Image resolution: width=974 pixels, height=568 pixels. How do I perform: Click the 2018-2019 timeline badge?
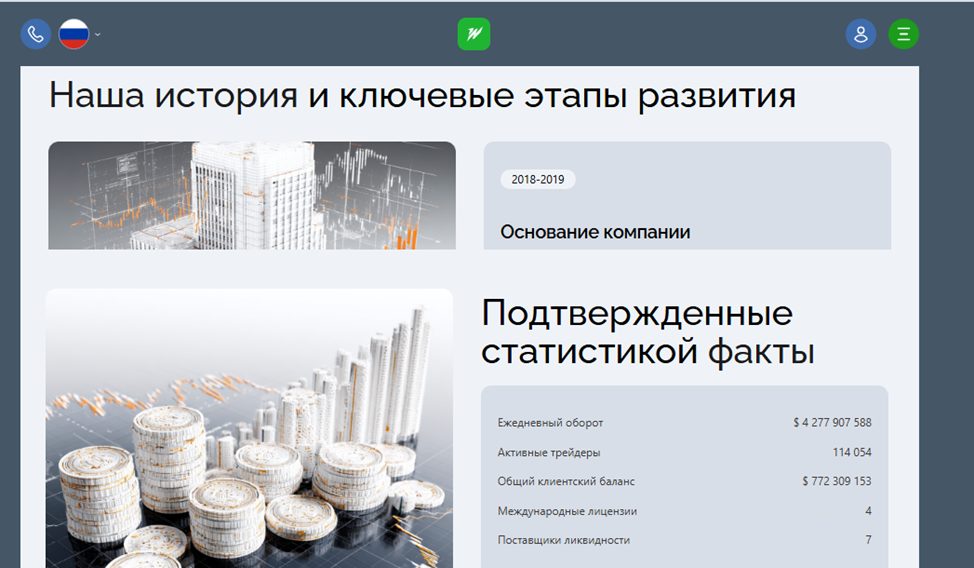(538, 180)
